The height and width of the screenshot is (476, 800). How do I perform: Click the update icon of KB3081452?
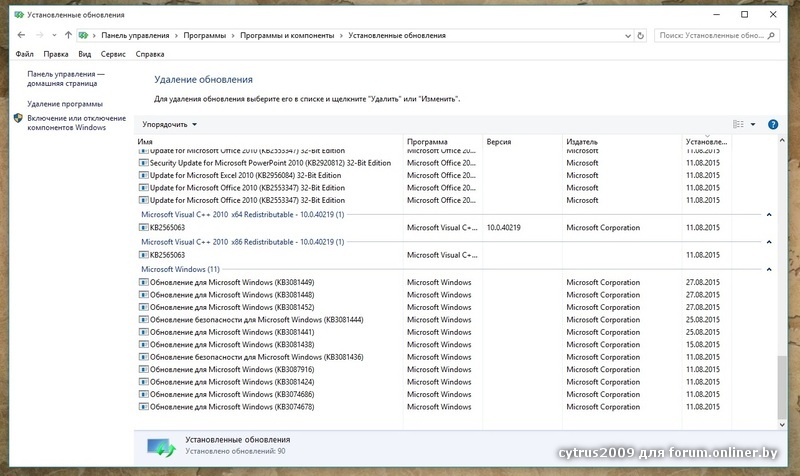(143, 307)
